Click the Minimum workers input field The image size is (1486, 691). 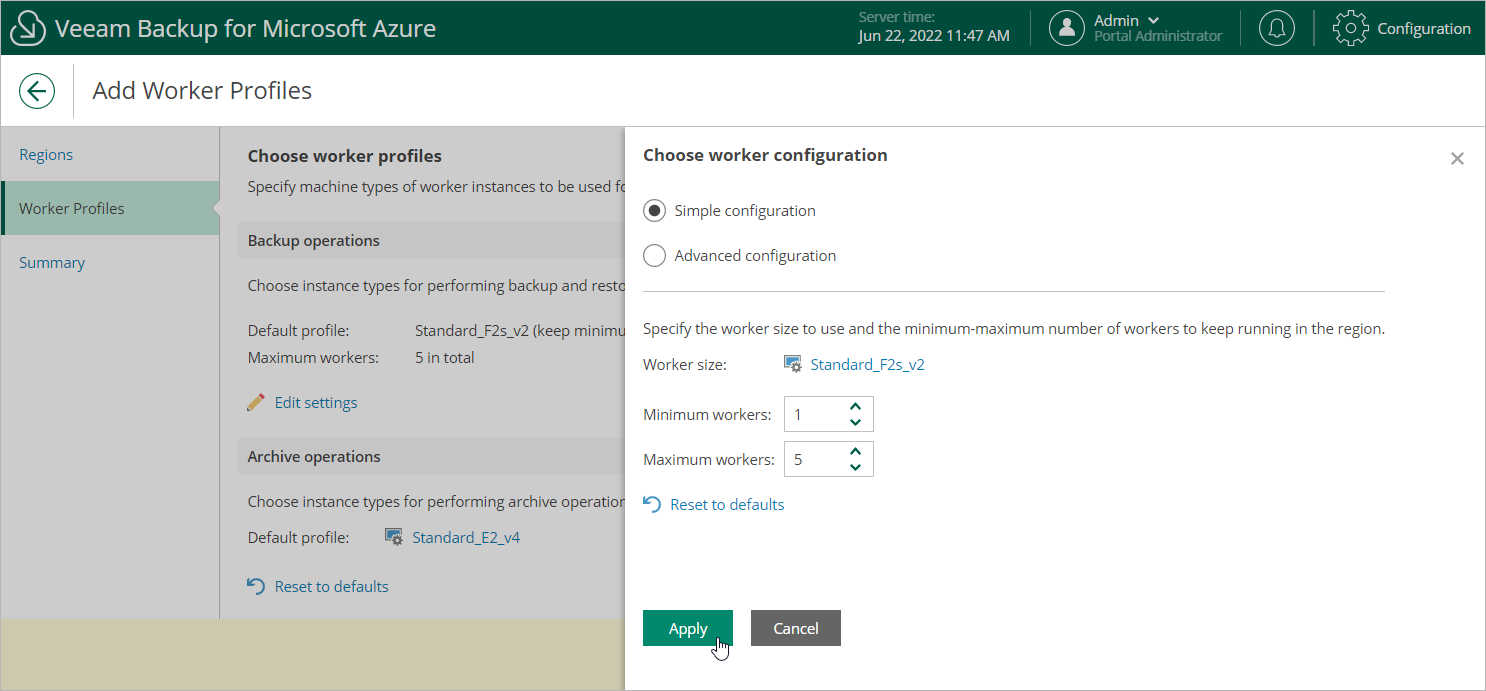pos(814,414)
